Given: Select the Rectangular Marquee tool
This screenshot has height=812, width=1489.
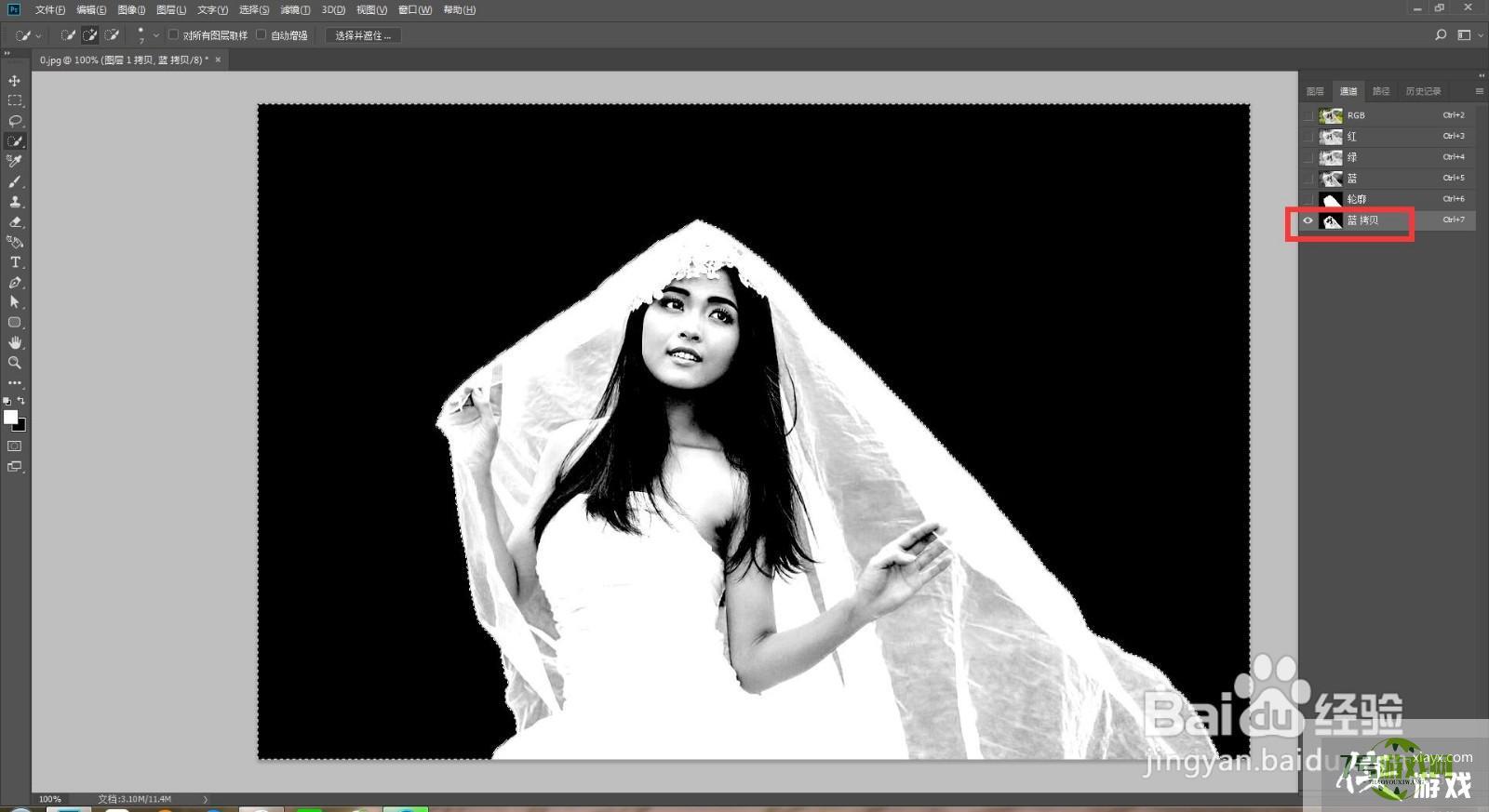Looking at the screenshot, I should [15, 100].
